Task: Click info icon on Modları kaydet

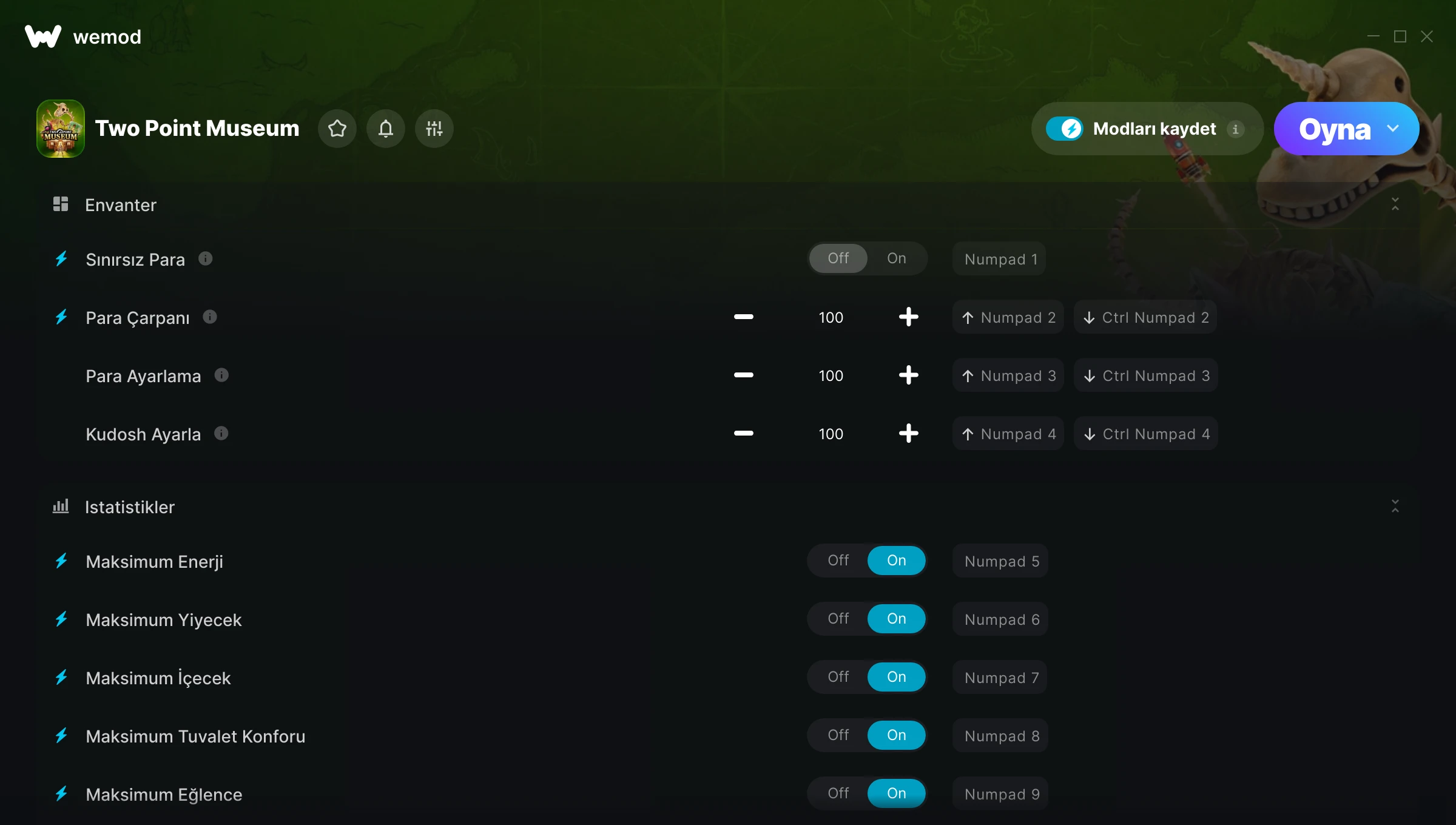Action: point(1236,129)
